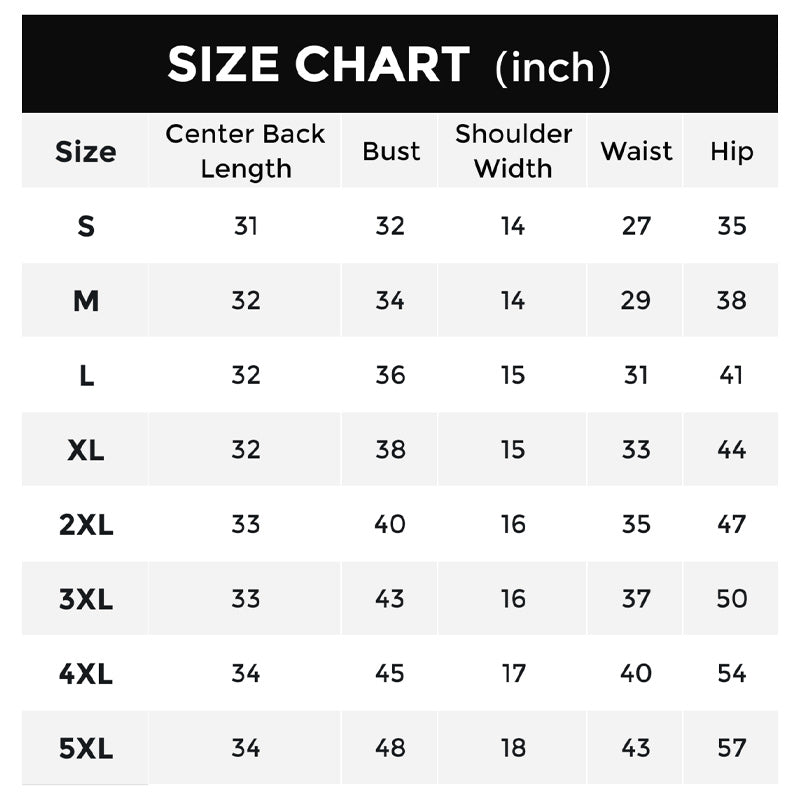The image size is (800, 800).
Task: Select the 4XL size row label
Action: pyautogui.click(x=86, y=673)
